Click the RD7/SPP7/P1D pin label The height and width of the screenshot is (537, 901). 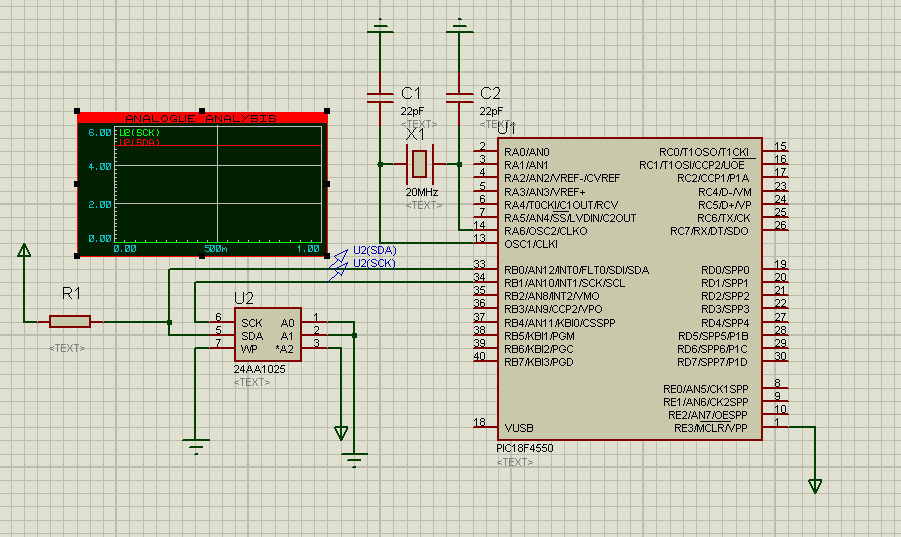pyautogui.click(x=713, y=362)
